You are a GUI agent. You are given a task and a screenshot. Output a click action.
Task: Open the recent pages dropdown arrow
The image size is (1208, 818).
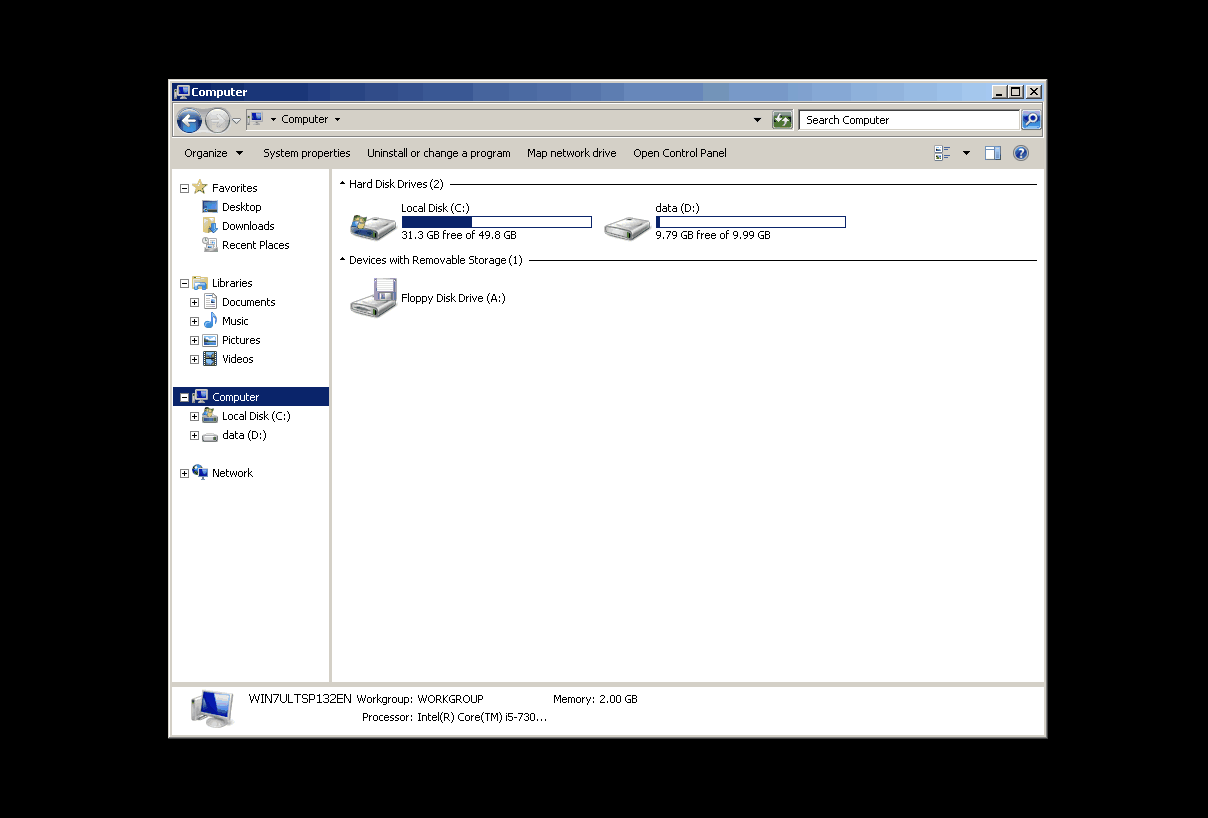[237, 121]
